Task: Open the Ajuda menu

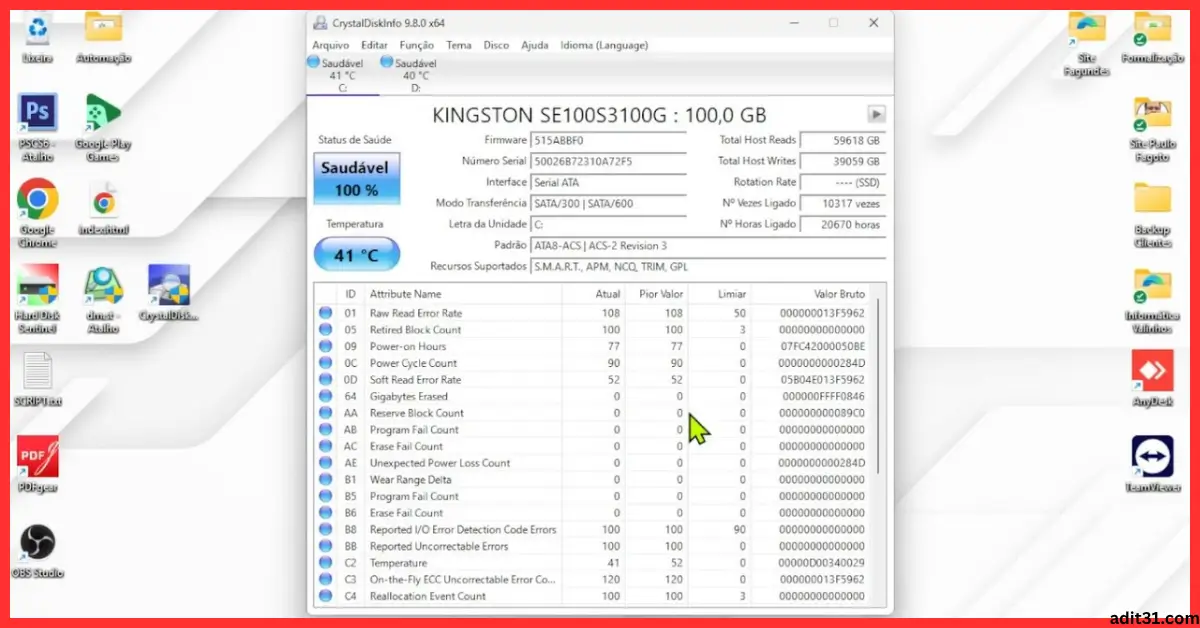Action: pos(535,45)
